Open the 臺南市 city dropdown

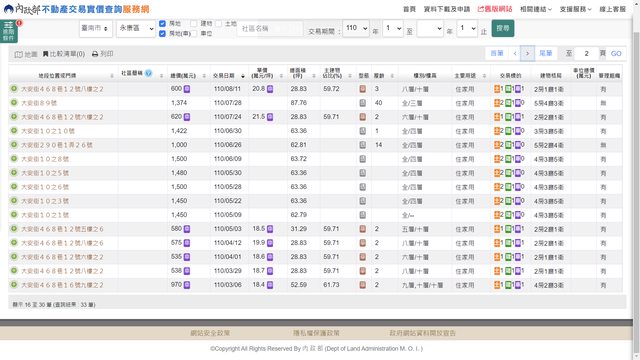coord(96,29)
